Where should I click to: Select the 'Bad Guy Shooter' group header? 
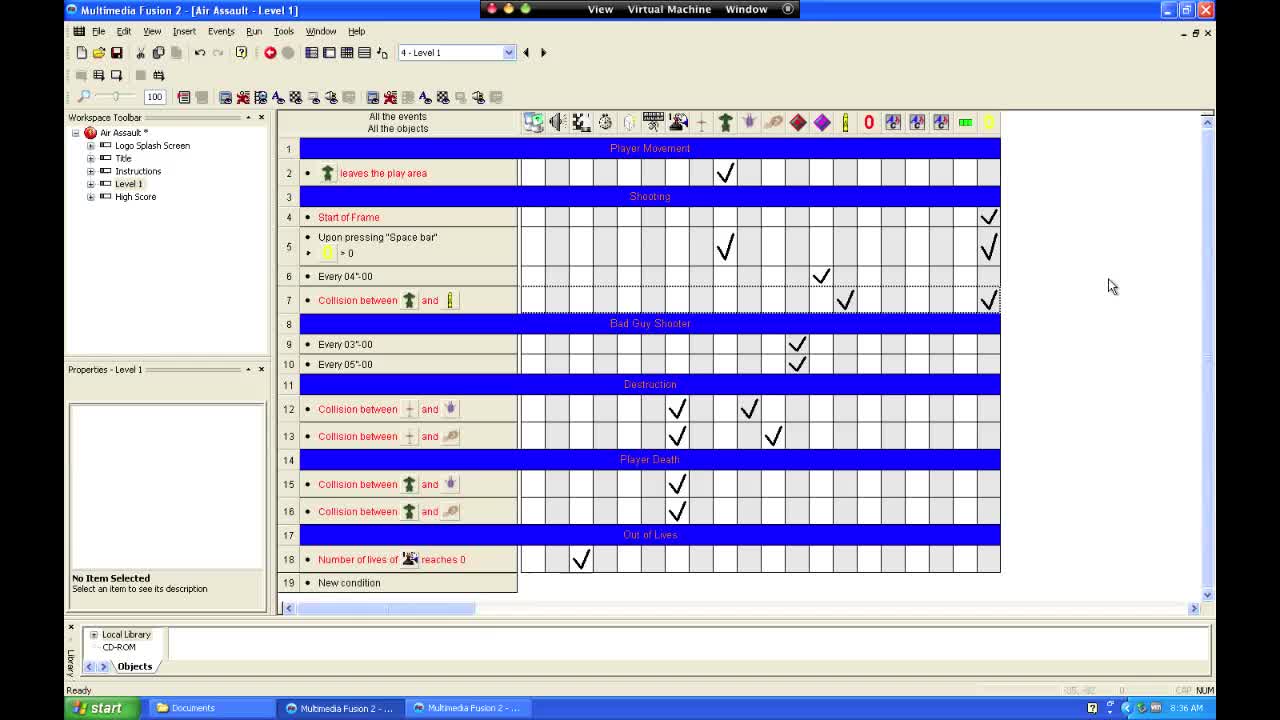click(x=650, y=324)
